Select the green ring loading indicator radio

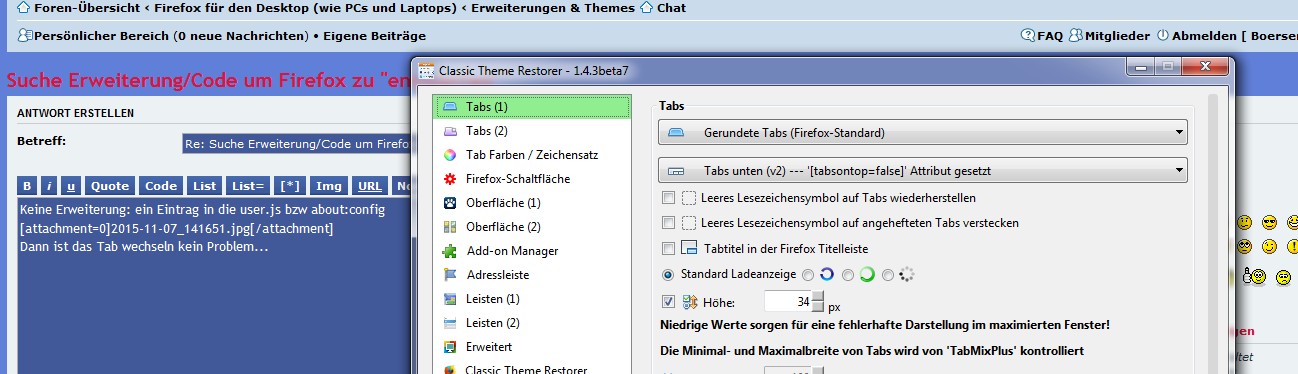click(848, 274)
